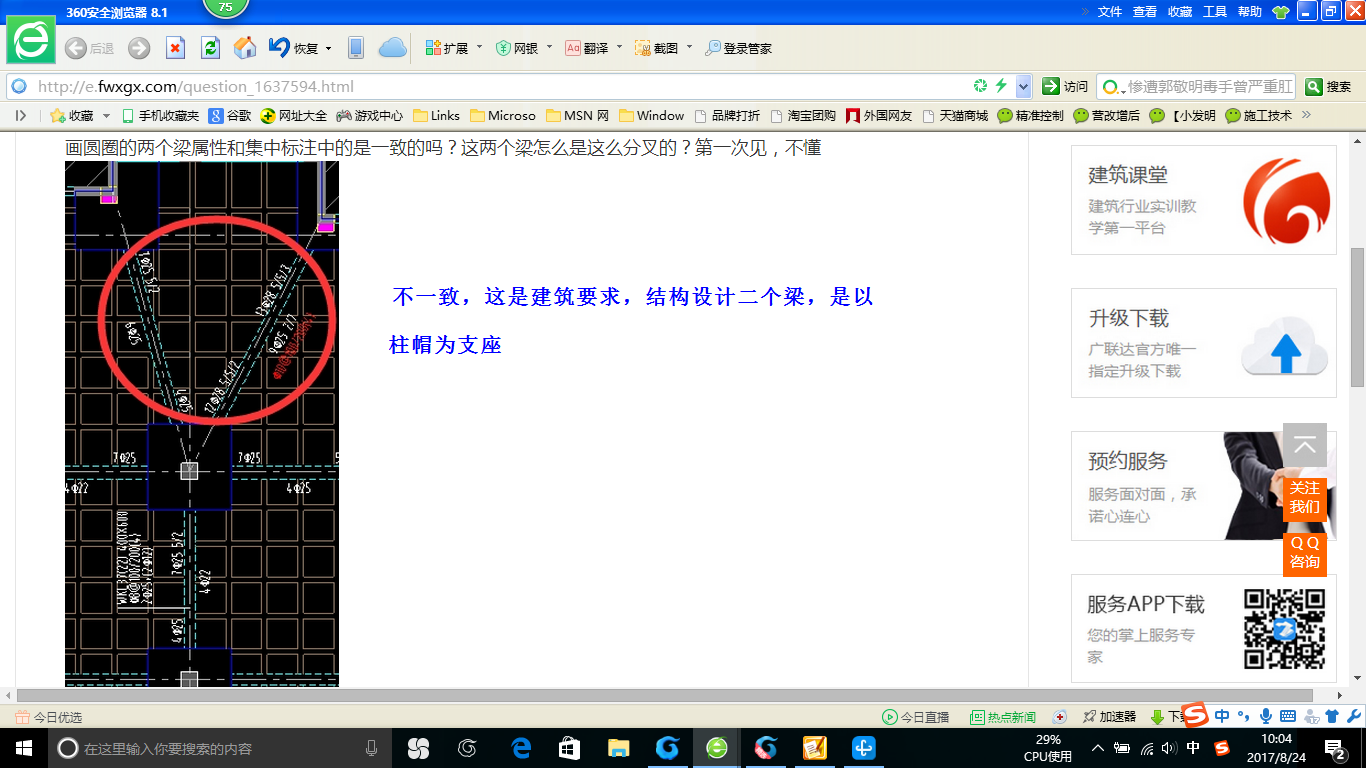
Task: Open the mobile phone toolbar icon
Action: pyautogui.click(x=355, y=48)
